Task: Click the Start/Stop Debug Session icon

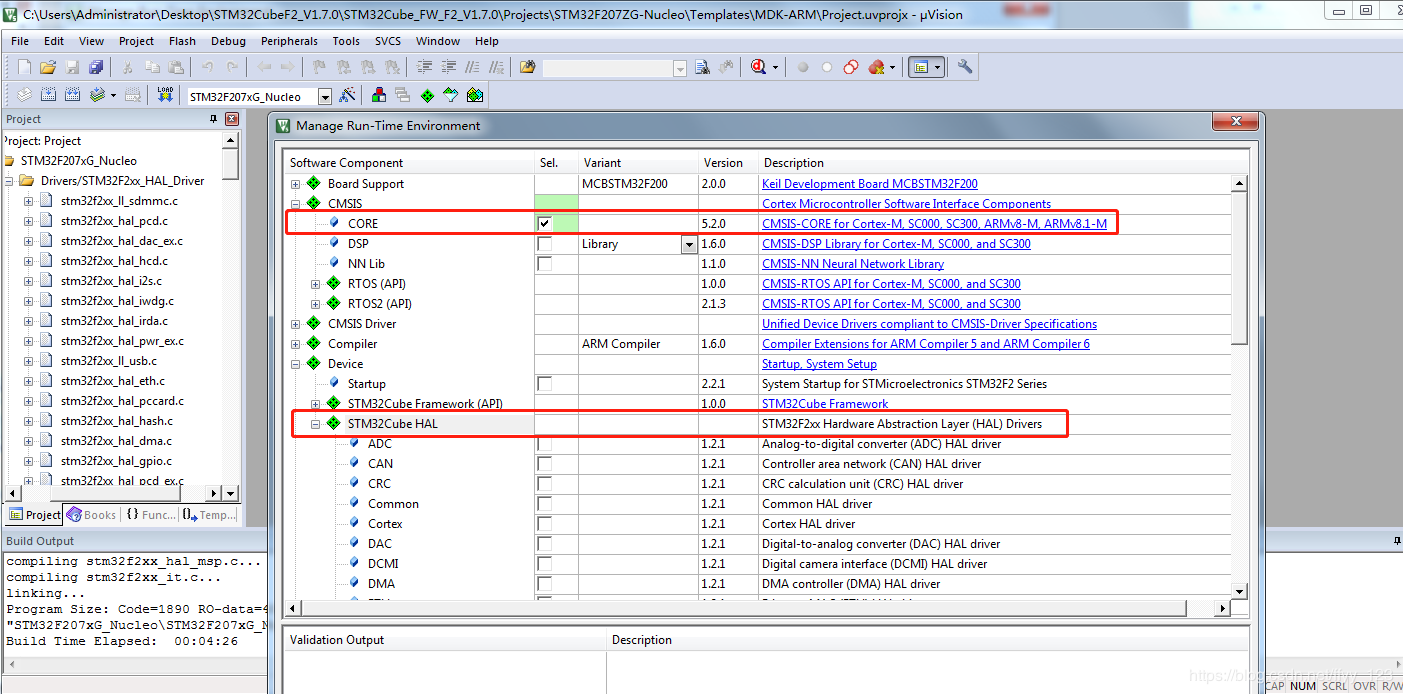Action: pos(758,67)
